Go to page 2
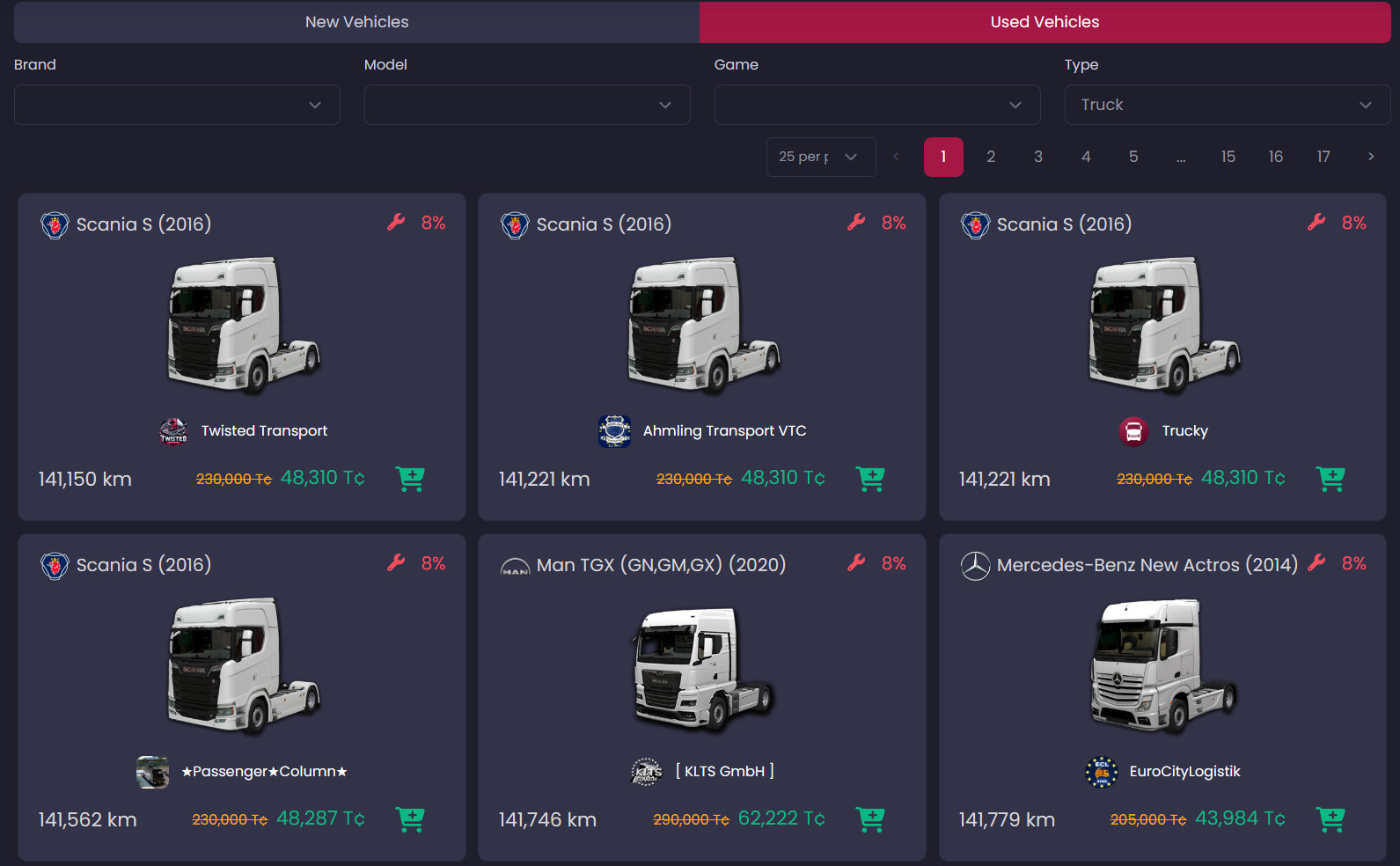The width and height of the screenshot is (1400, 866). pyautogui.click(x=991, y=157)
